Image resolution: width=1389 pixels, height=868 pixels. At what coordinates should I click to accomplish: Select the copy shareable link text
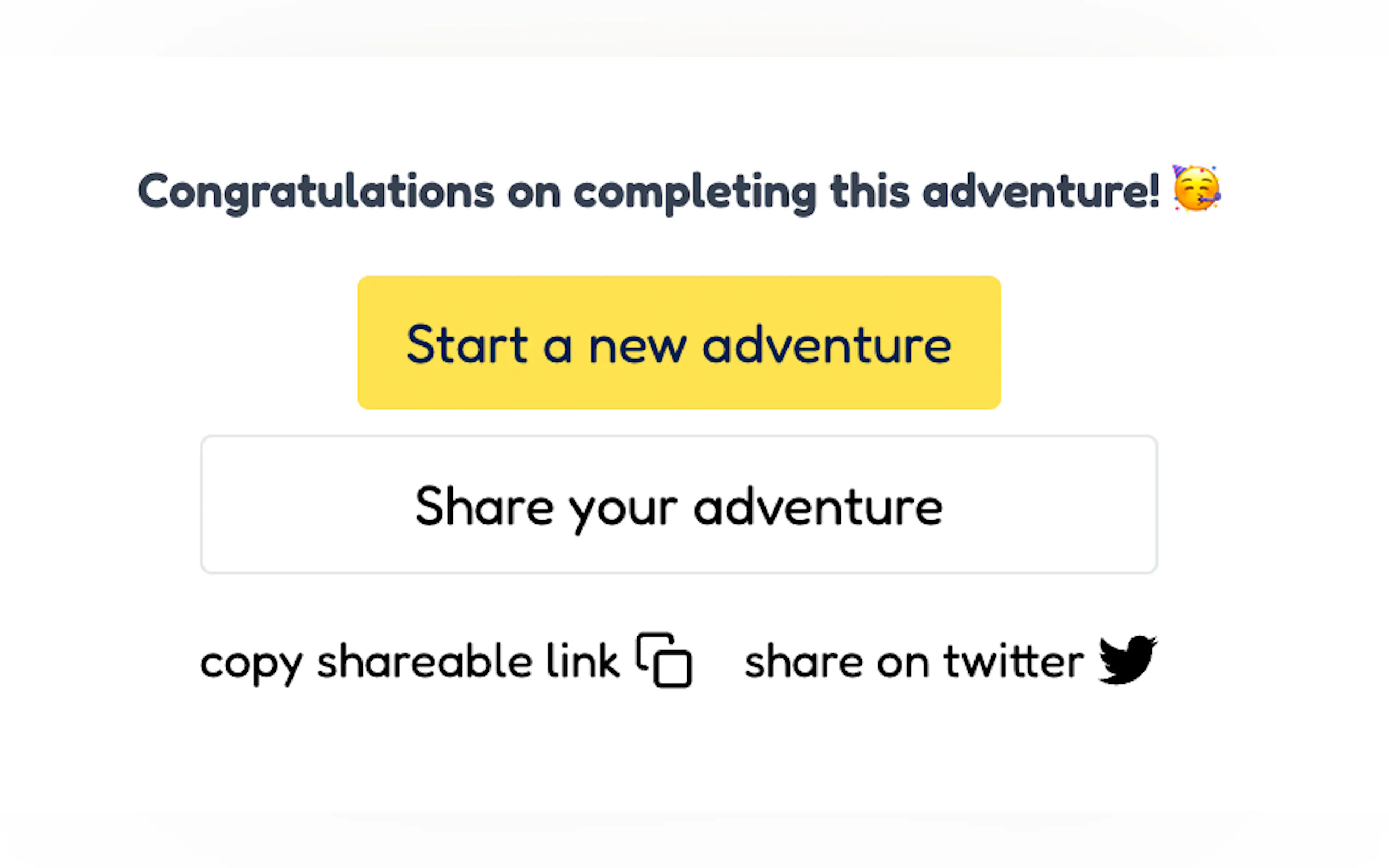pos(410,662)
